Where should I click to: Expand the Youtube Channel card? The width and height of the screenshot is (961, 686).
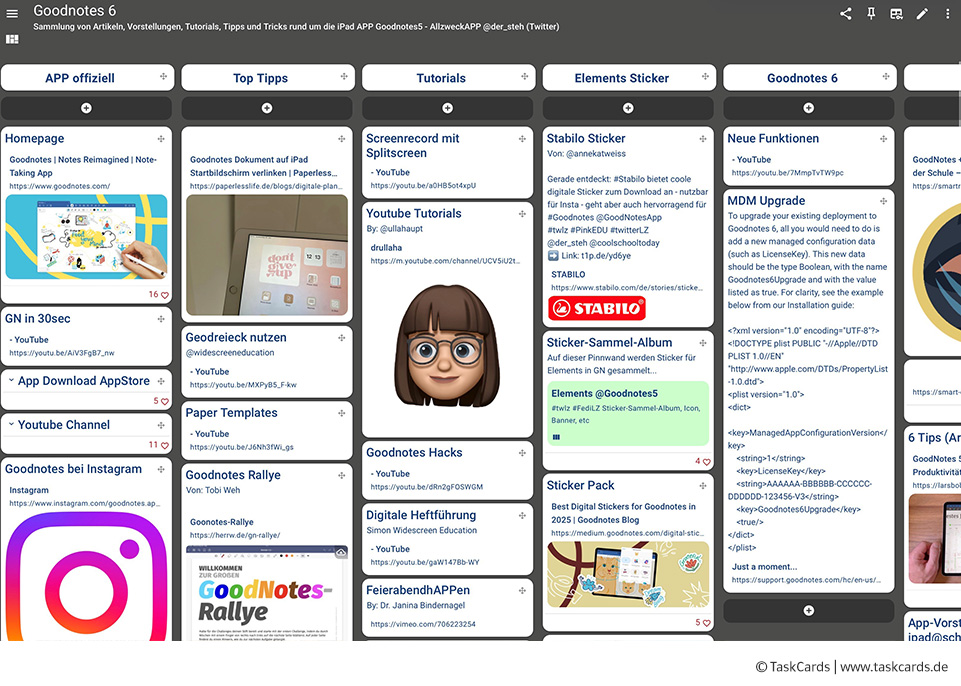[11, 424]
